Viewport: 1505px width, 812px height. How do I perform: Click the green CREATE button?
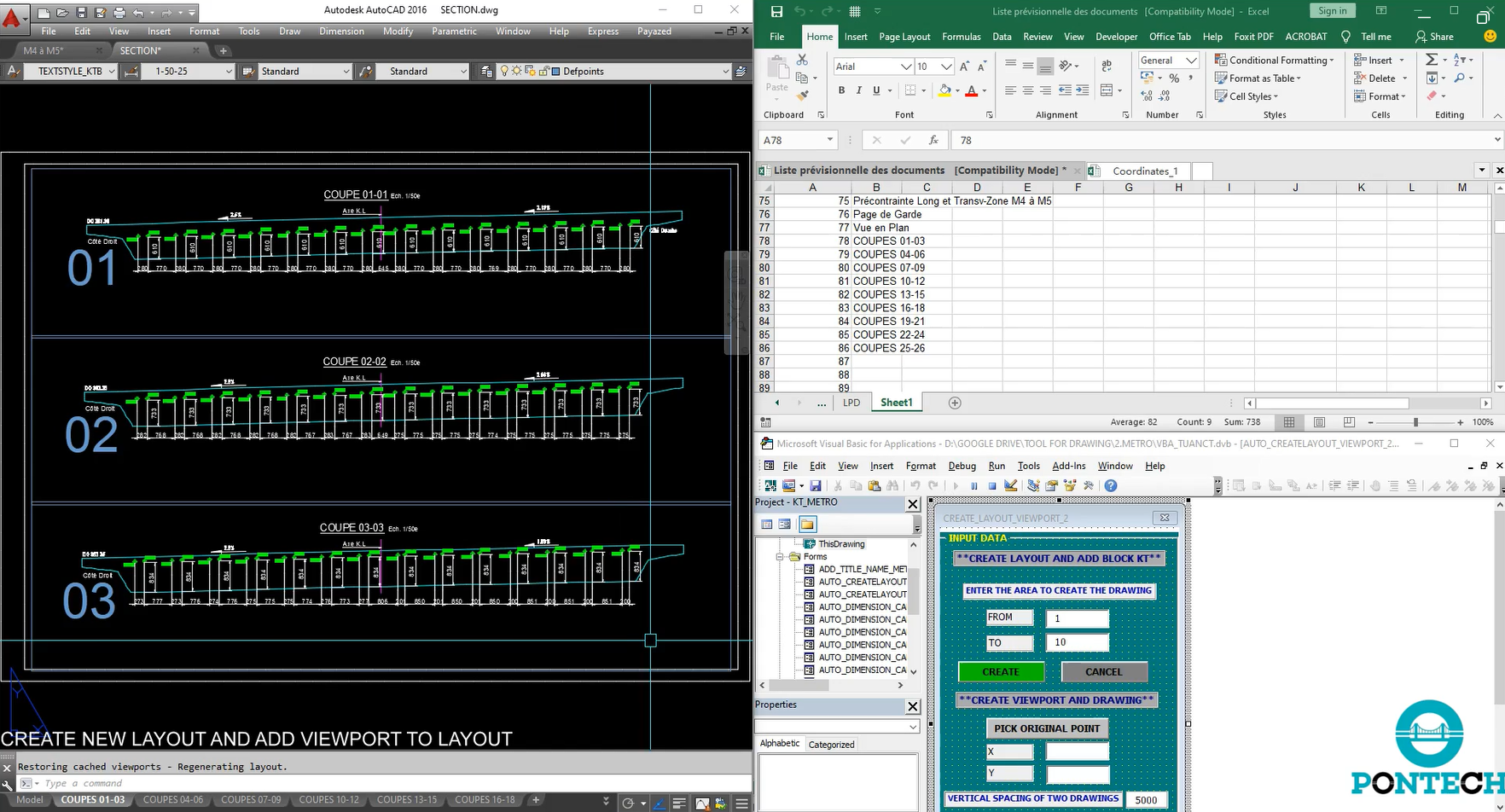(1001, 672)
